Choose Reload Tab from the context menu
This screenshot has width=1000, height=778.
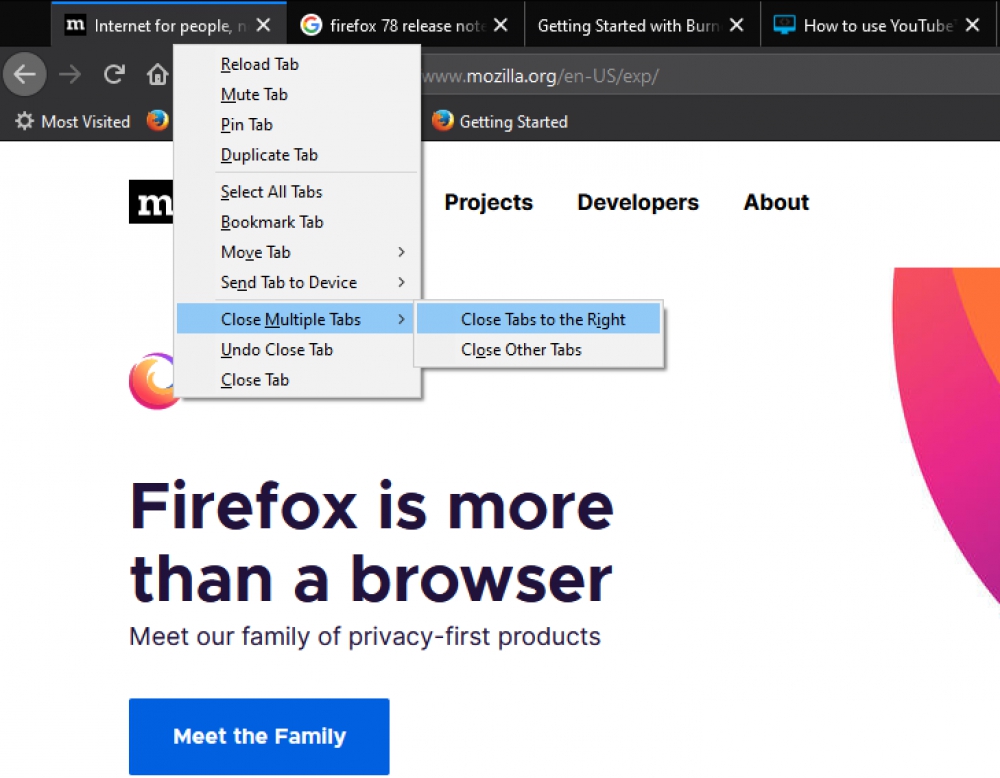pyautogui.click(x=297, y=64)
